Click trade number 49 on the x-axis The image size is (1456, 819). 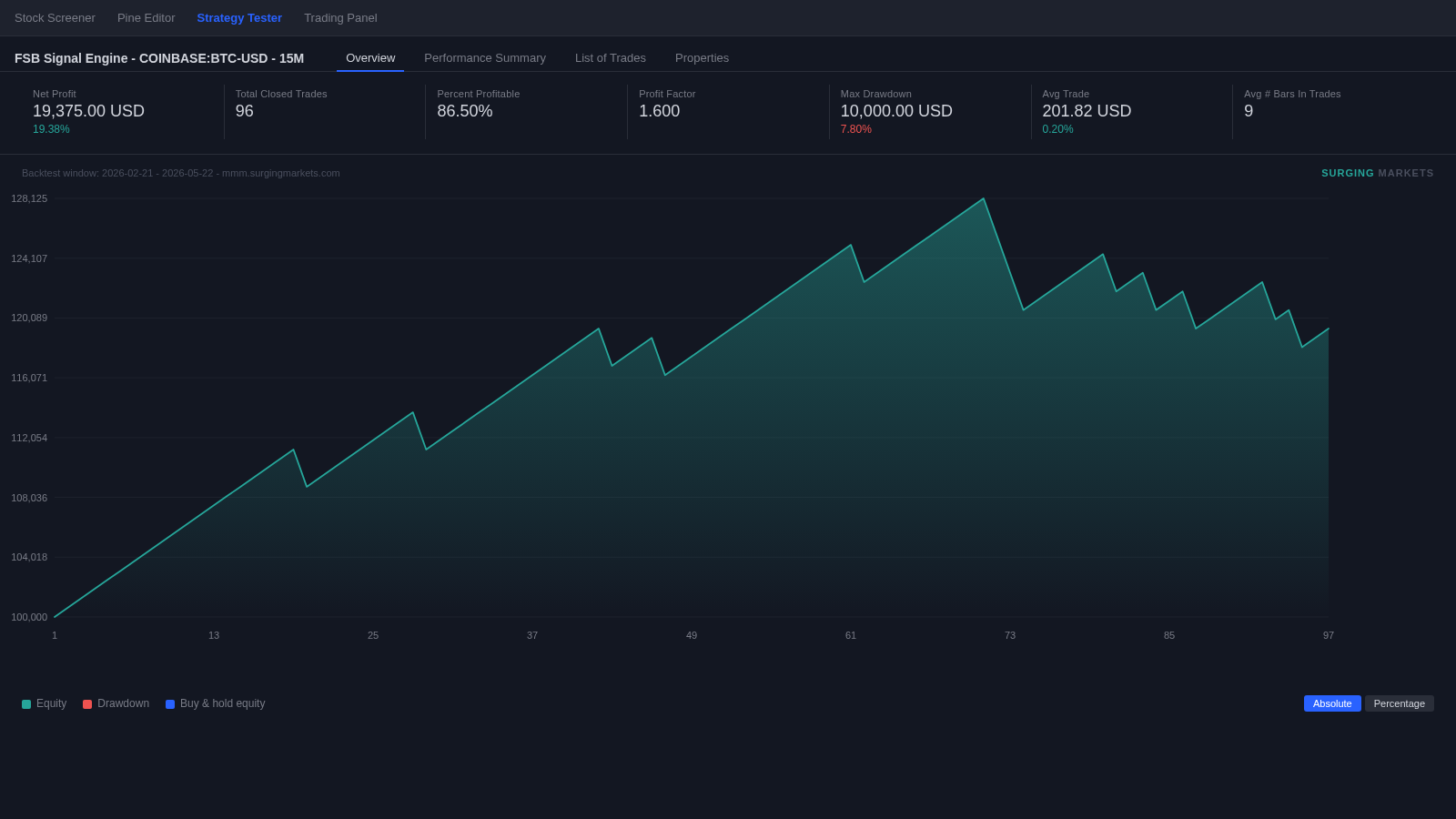click(692, 635)
